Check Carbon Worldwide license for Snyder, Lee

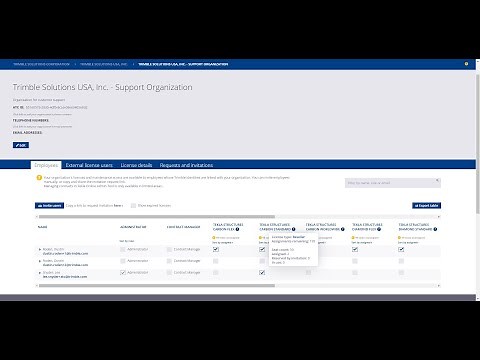[309, 273]
